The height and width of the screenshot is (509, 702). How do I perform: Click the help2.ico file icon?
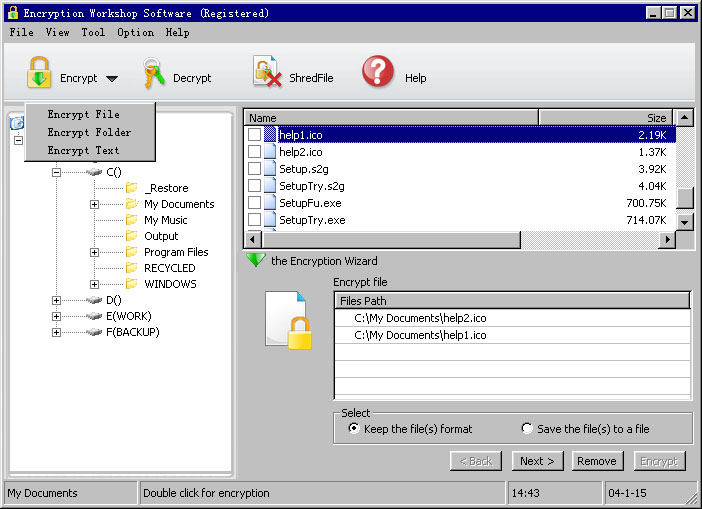tap(270, 152)
